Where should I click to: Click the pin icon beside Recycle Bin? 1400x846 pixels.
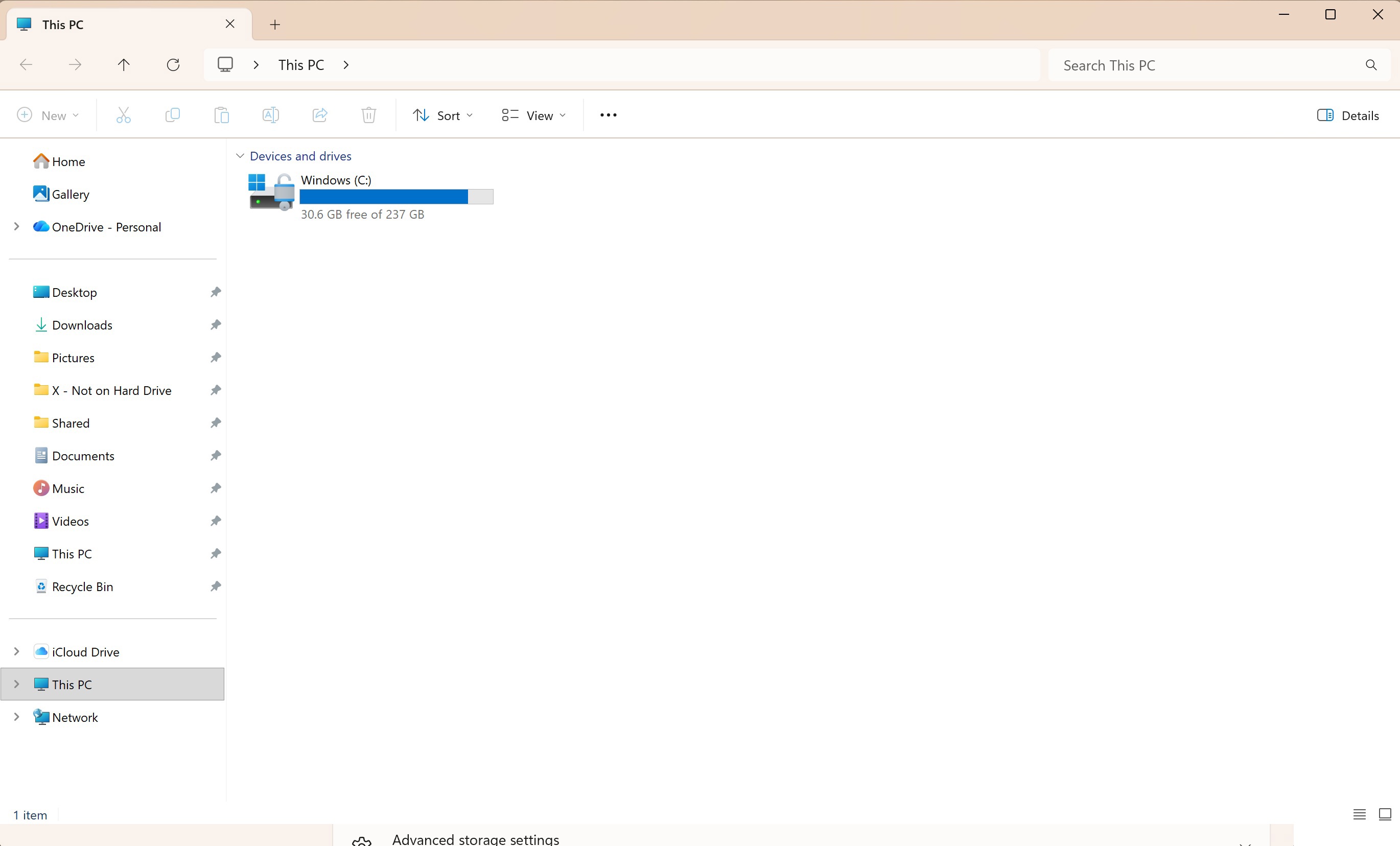click(215, 586)
